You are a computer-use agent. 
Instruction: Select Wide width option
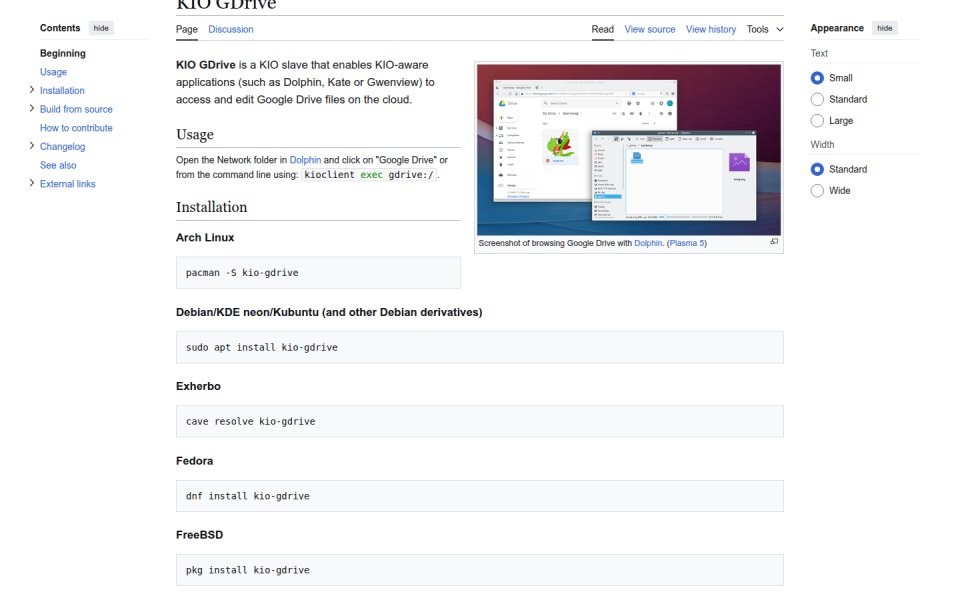click(817, 190)
